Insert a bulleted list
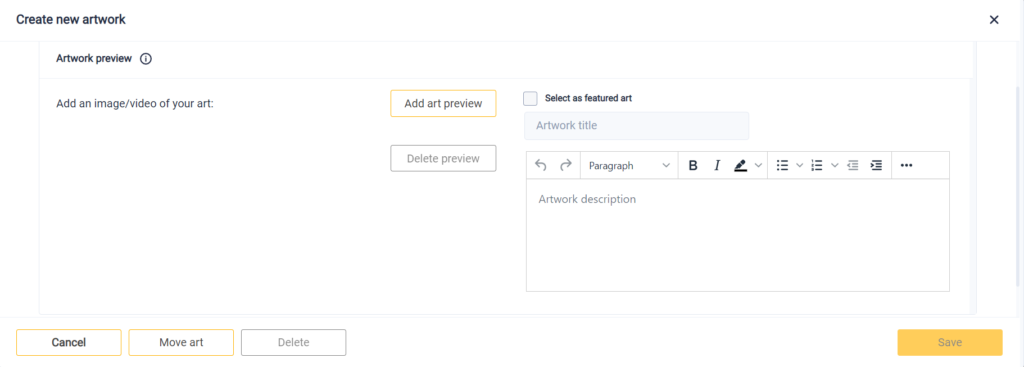The image size is (1024, 367). pos(782,166)
